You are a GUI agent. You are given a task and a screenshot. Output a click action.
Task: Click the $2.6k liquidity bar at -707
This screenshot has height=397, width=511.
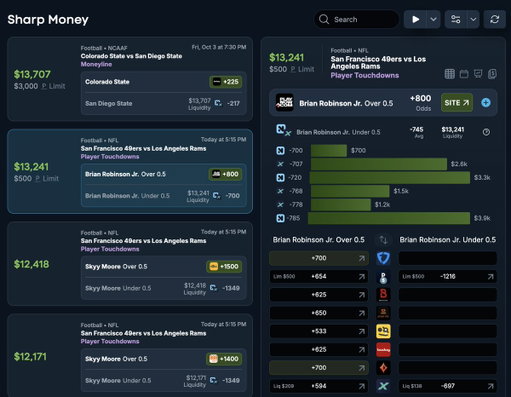click(x=379, y=164)
